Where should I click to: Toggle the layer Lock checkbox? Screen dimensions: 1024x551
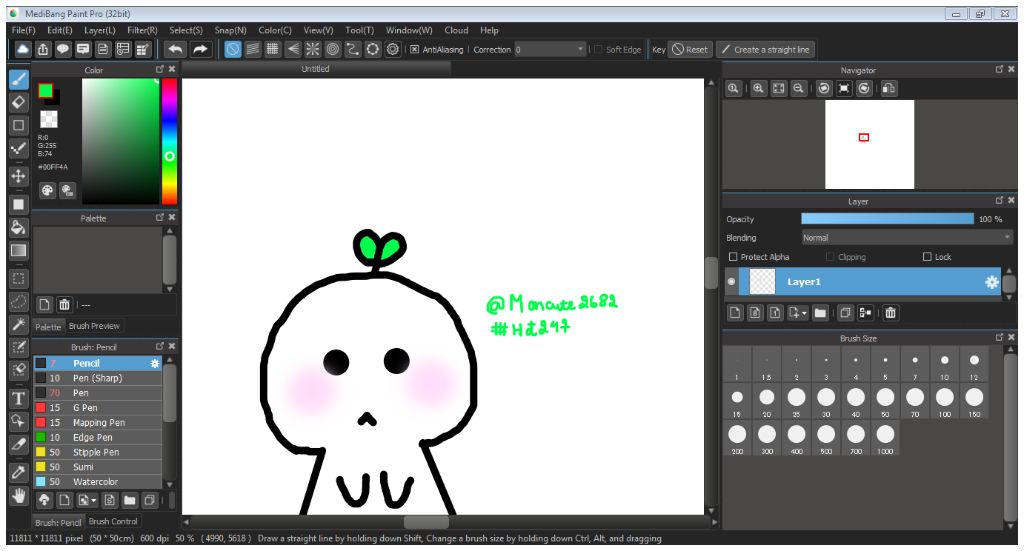click(x=927, y=257)
